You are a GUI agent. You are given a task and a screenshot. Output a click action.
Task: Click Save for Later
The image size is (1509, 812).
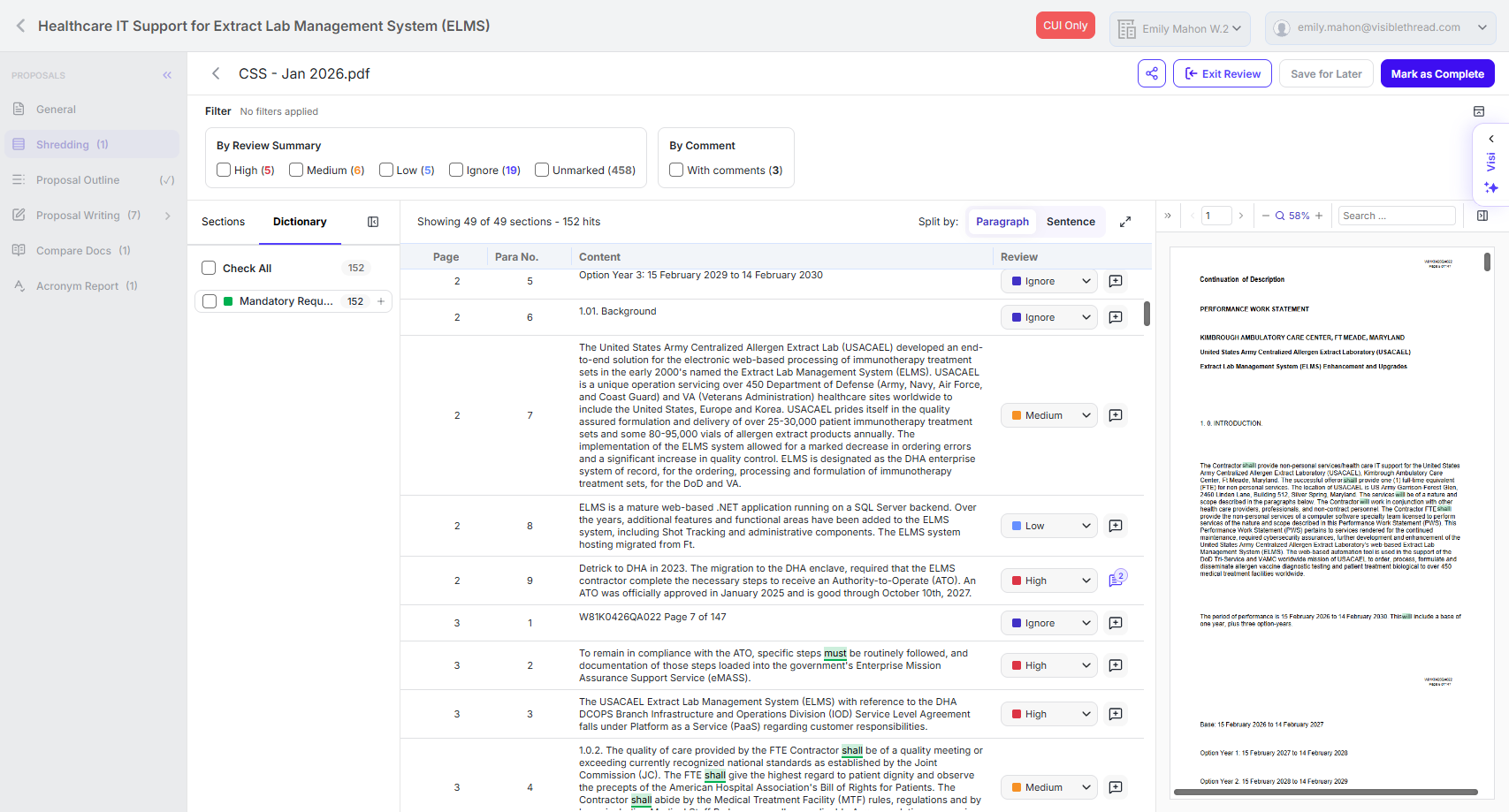click(1326, 73)
